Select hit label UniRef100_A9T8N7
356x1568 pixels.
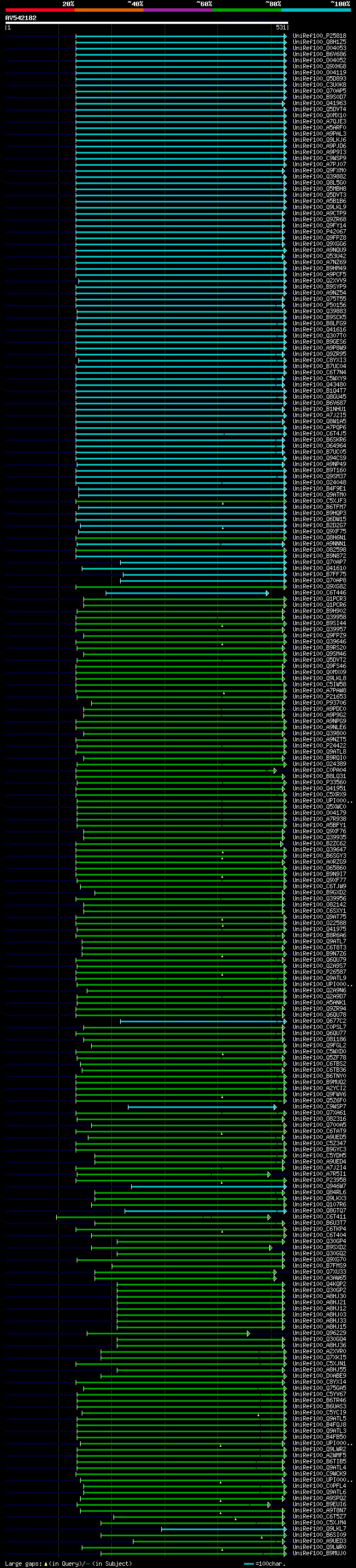(319, 1511)
